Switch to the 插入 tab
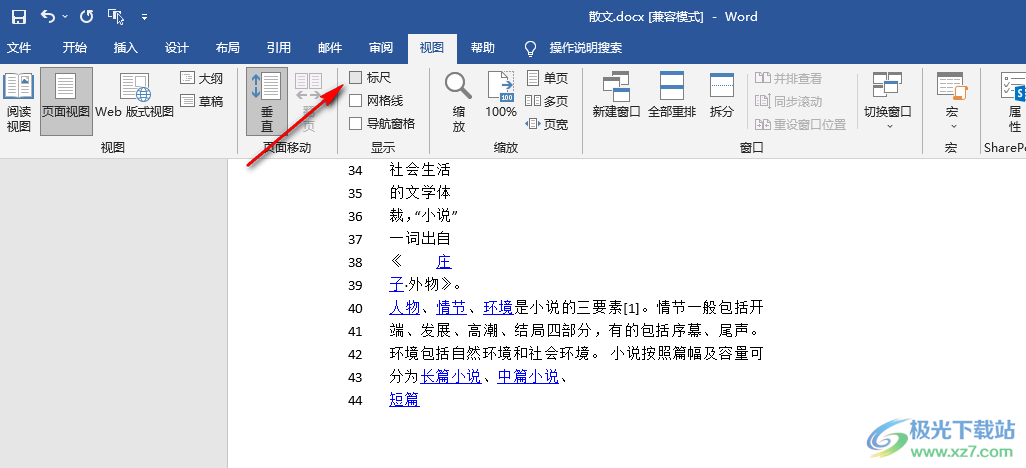The width and height of the screenshot is (1026, 468). [126, 48]
